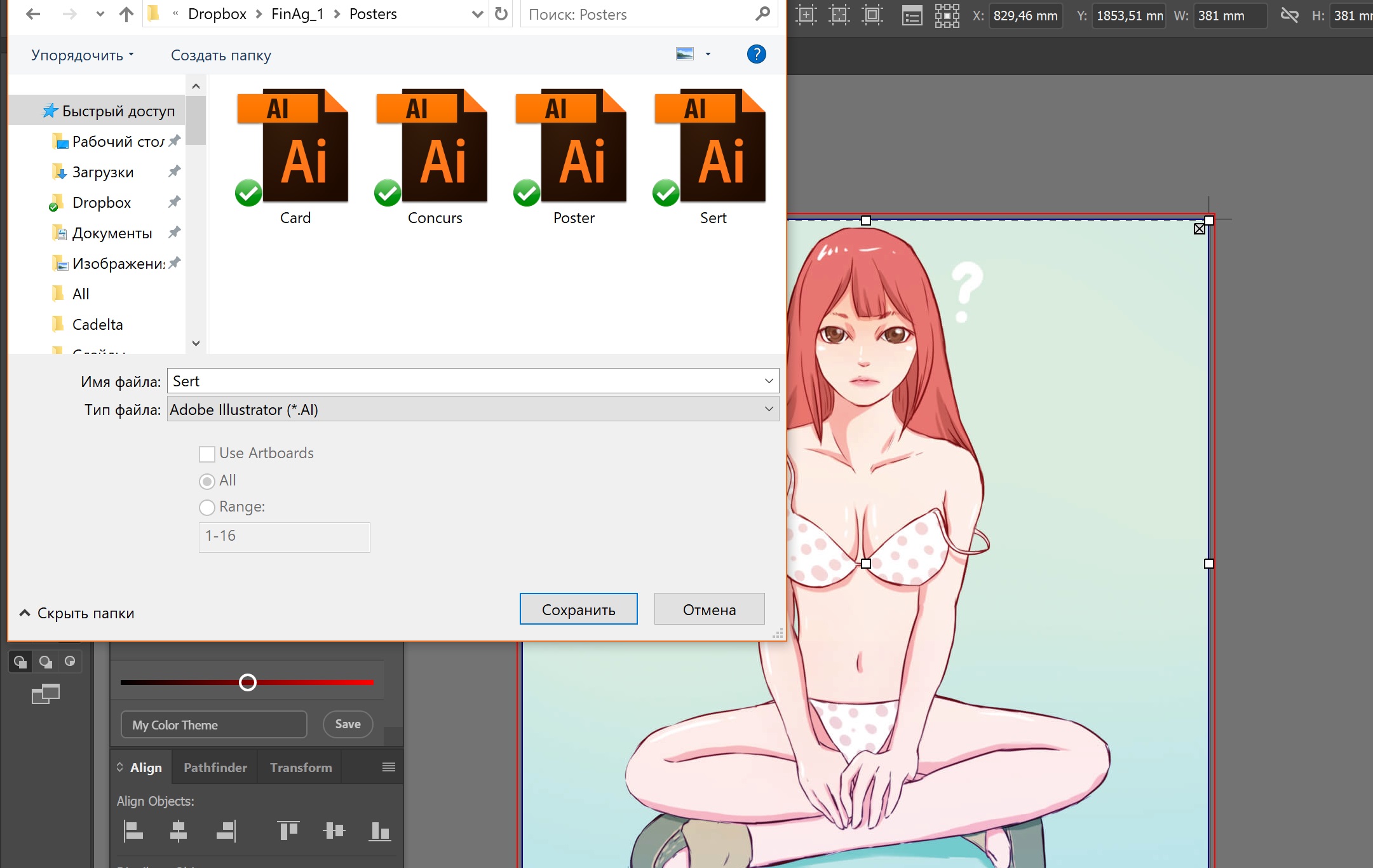Viewport: 1373px width, 868px height.
Task: Open the Упорядочить menu
Action: coord(83,55)
